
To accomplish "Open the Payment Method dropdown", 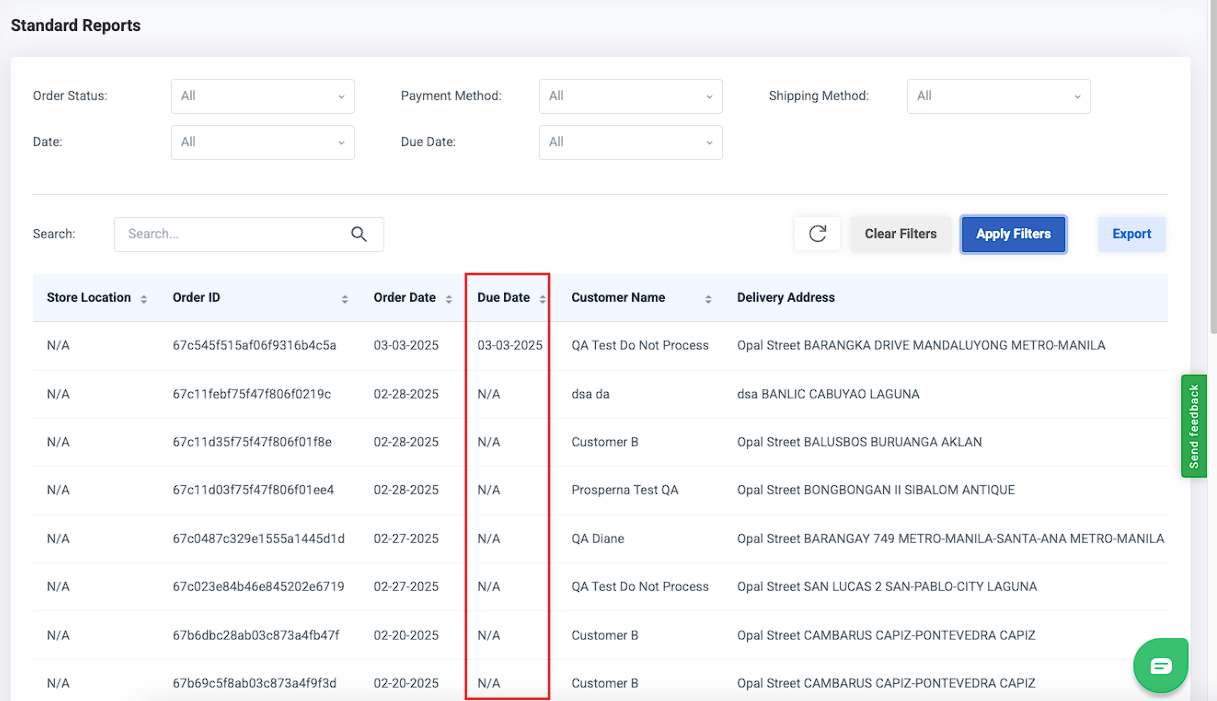I will 631,96.
